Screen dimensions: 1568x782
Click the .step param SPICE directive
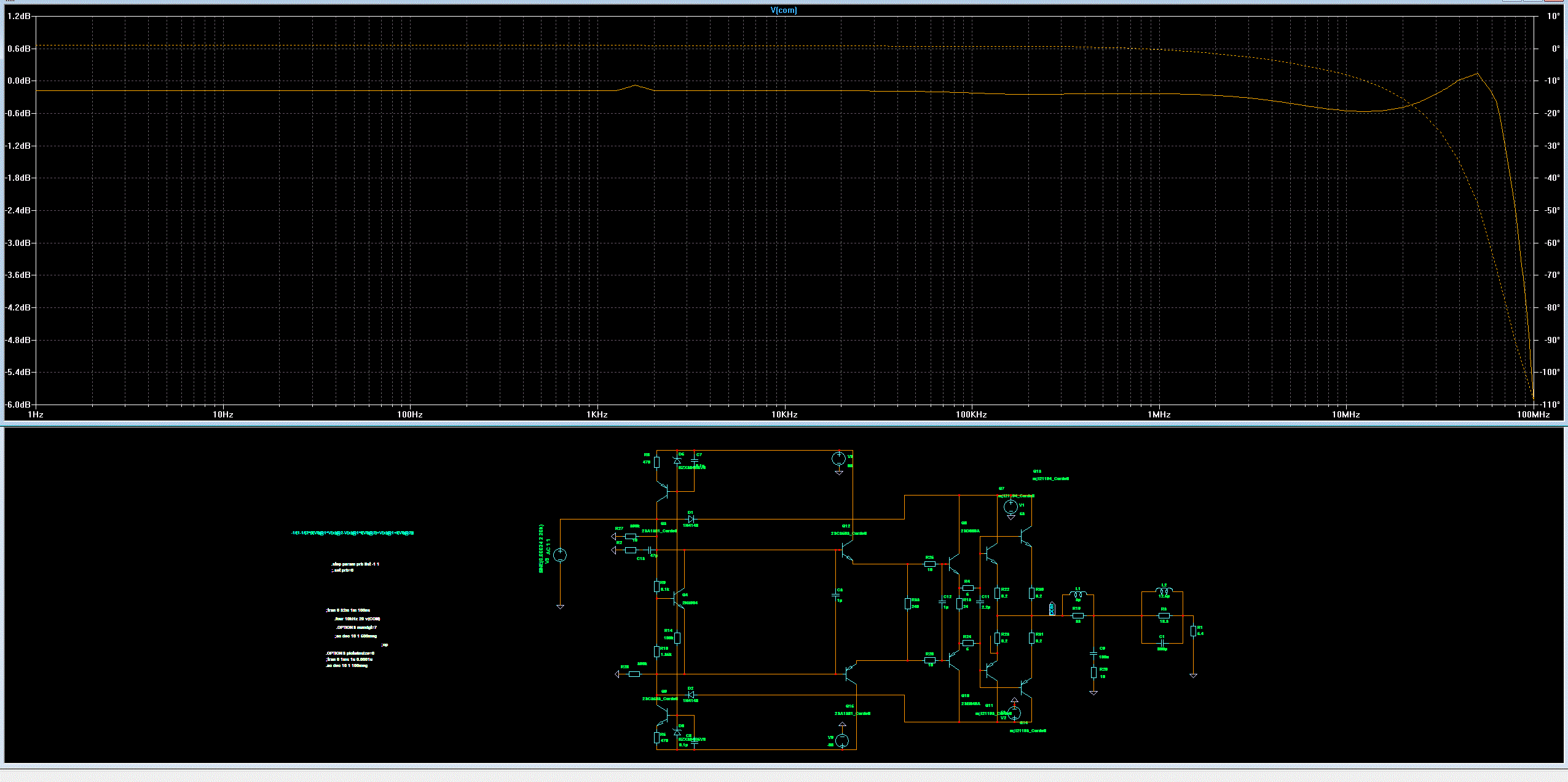pyautogui.click(x=355, y=564)
